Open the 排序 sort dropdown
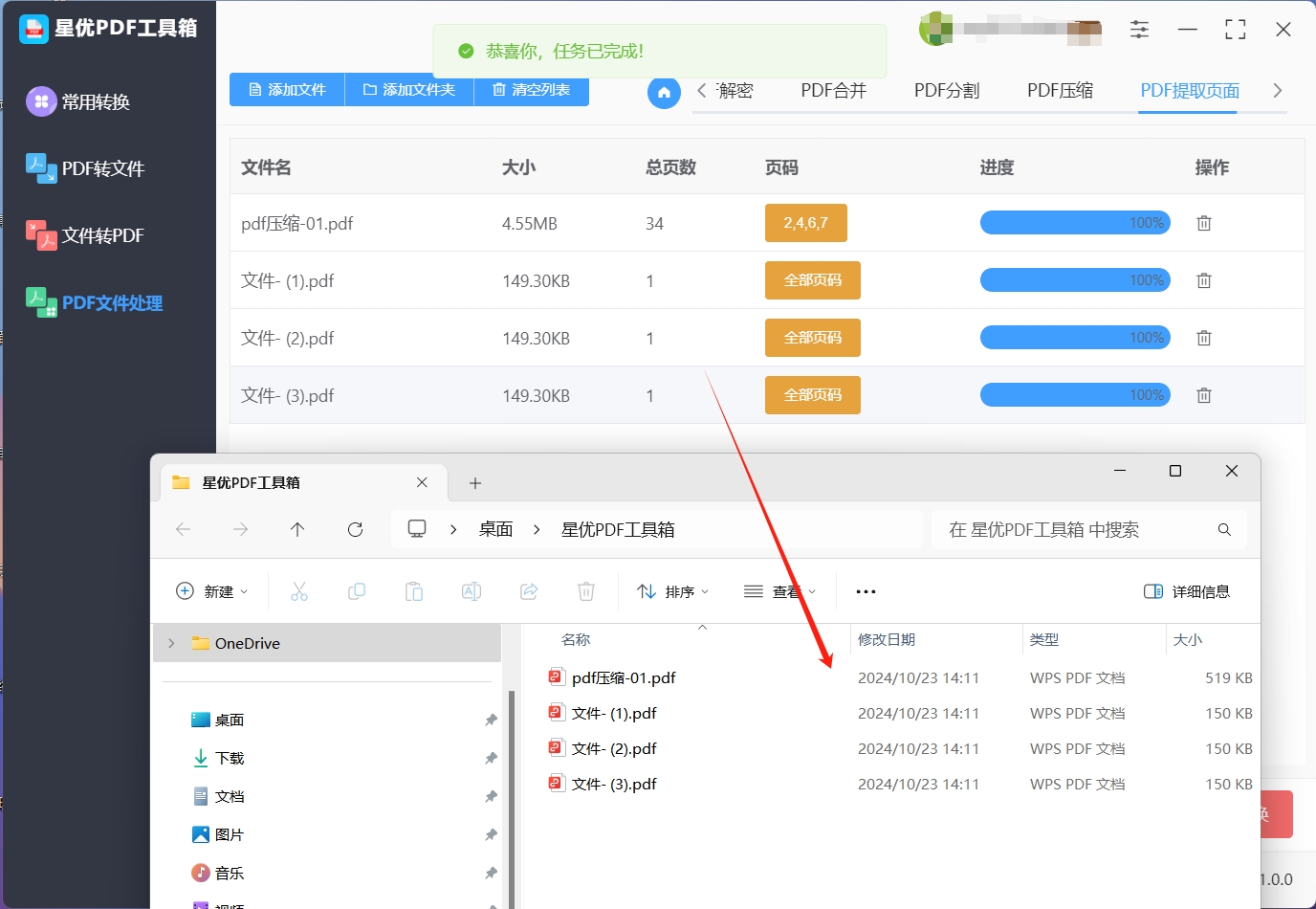Screen dimensions: 1316x909 point(673,591)
